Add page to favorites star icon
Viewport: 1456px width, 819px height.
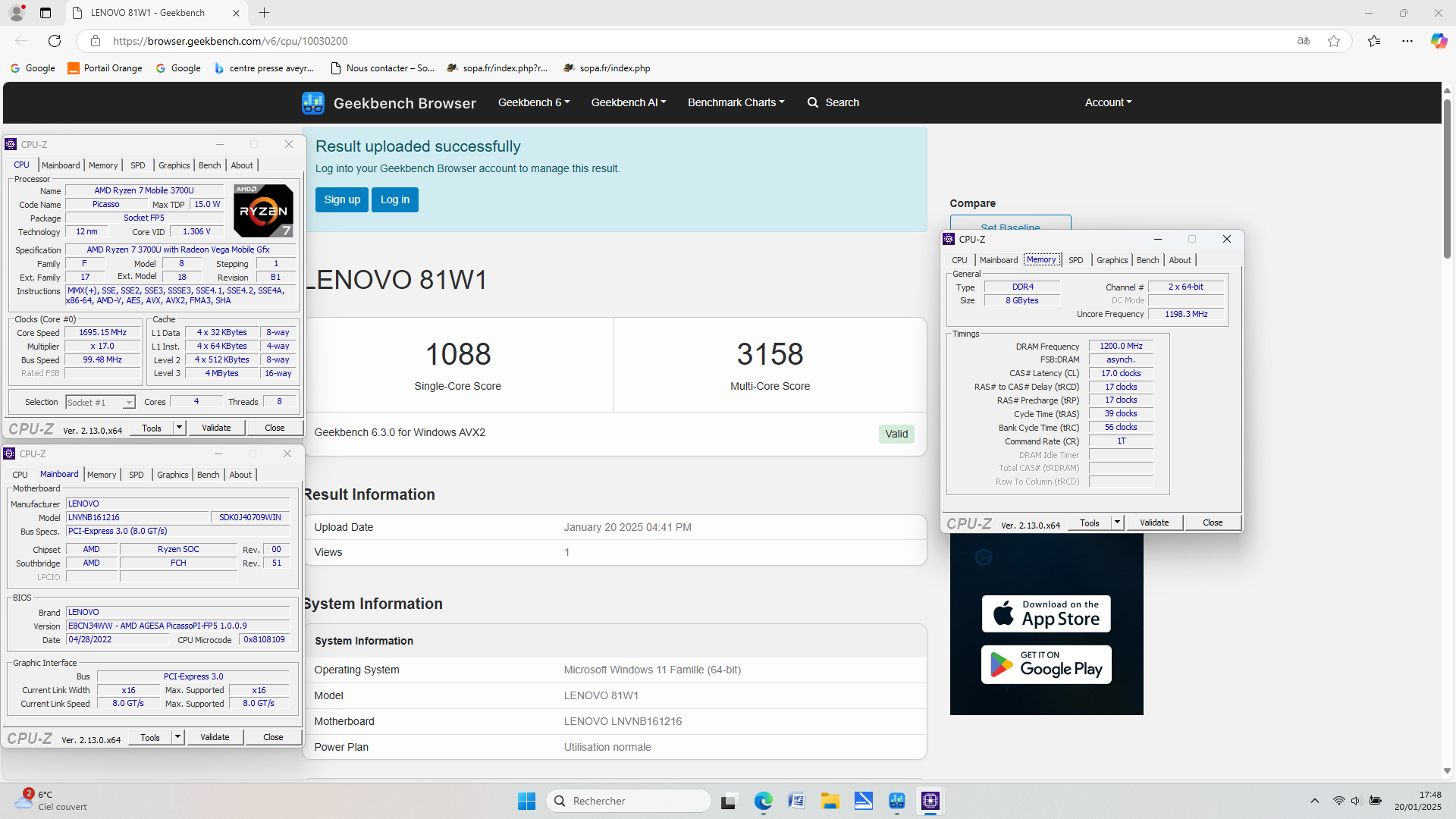1334,41
